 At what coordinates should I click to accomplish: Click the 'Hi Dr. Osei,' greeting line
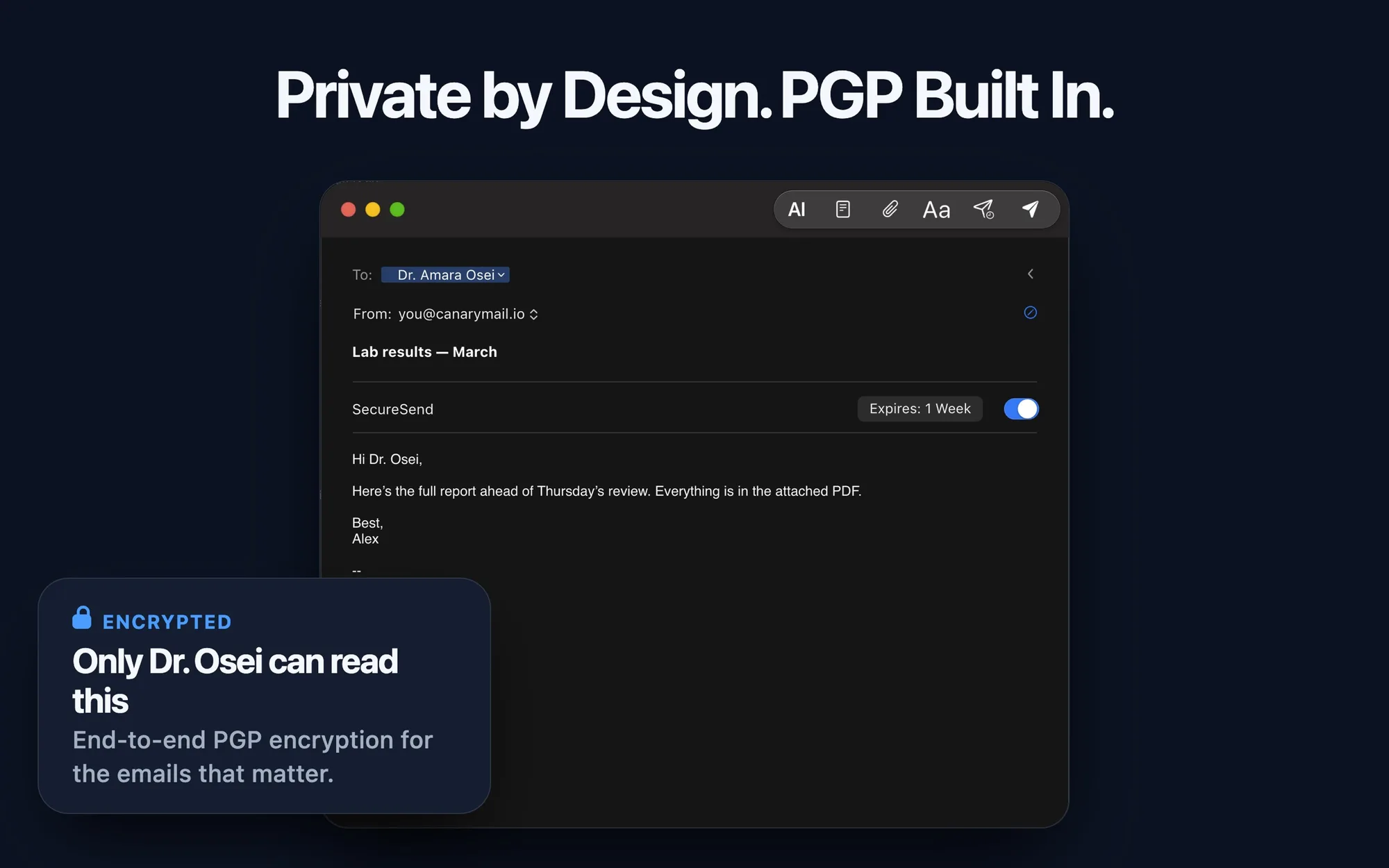click(x=387, y=459)
